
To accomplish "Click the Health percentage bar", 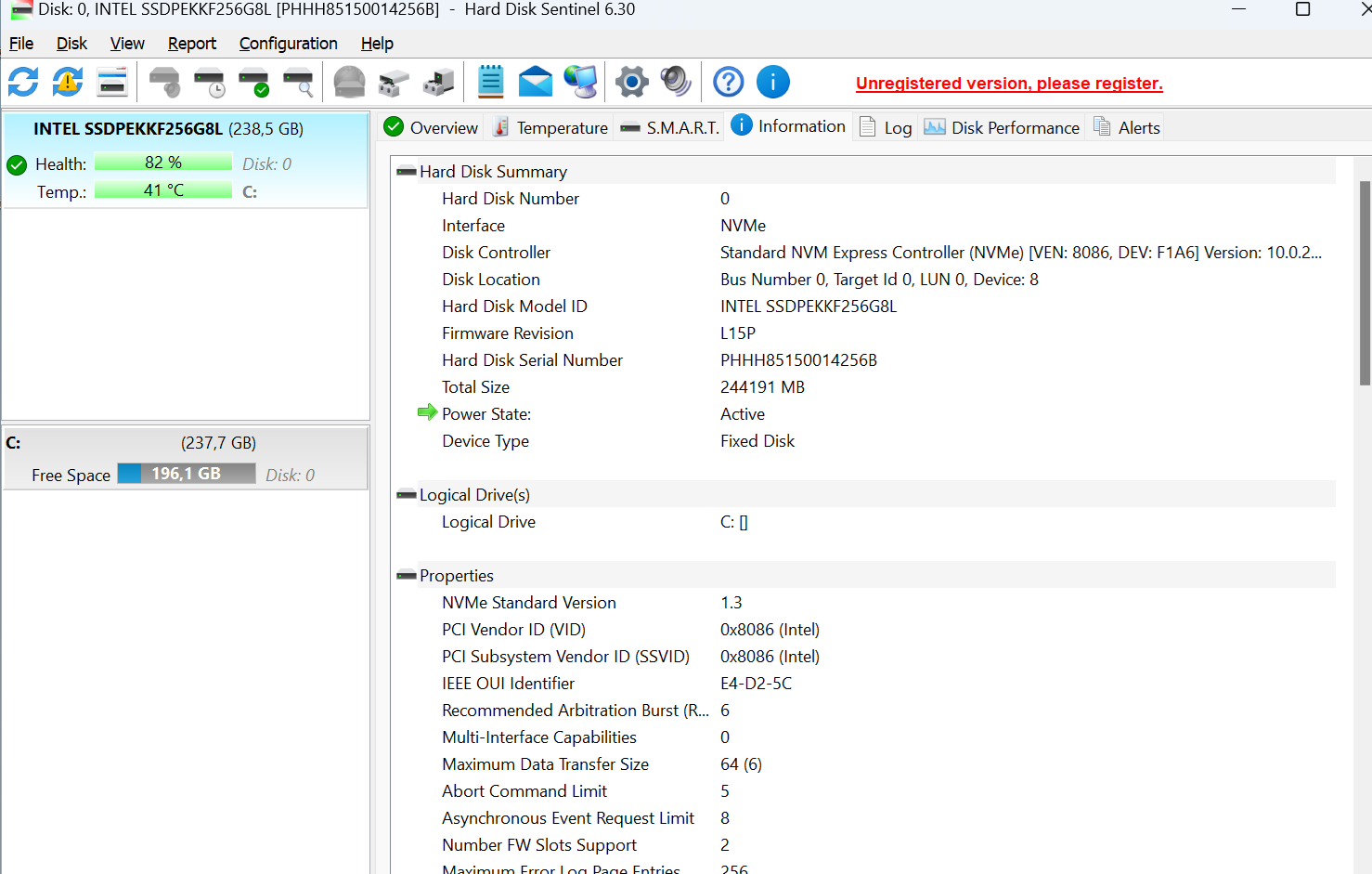I will point(163,162).
